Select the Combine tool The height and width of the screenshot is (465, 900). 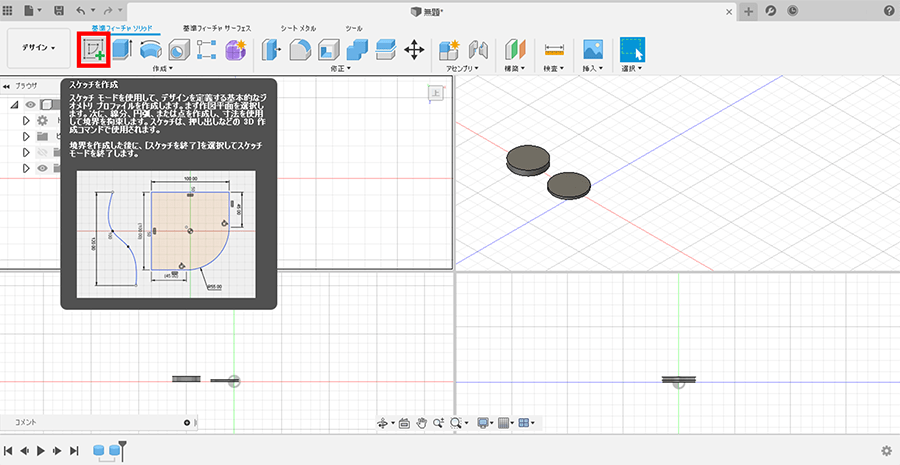tap(357, 50)
